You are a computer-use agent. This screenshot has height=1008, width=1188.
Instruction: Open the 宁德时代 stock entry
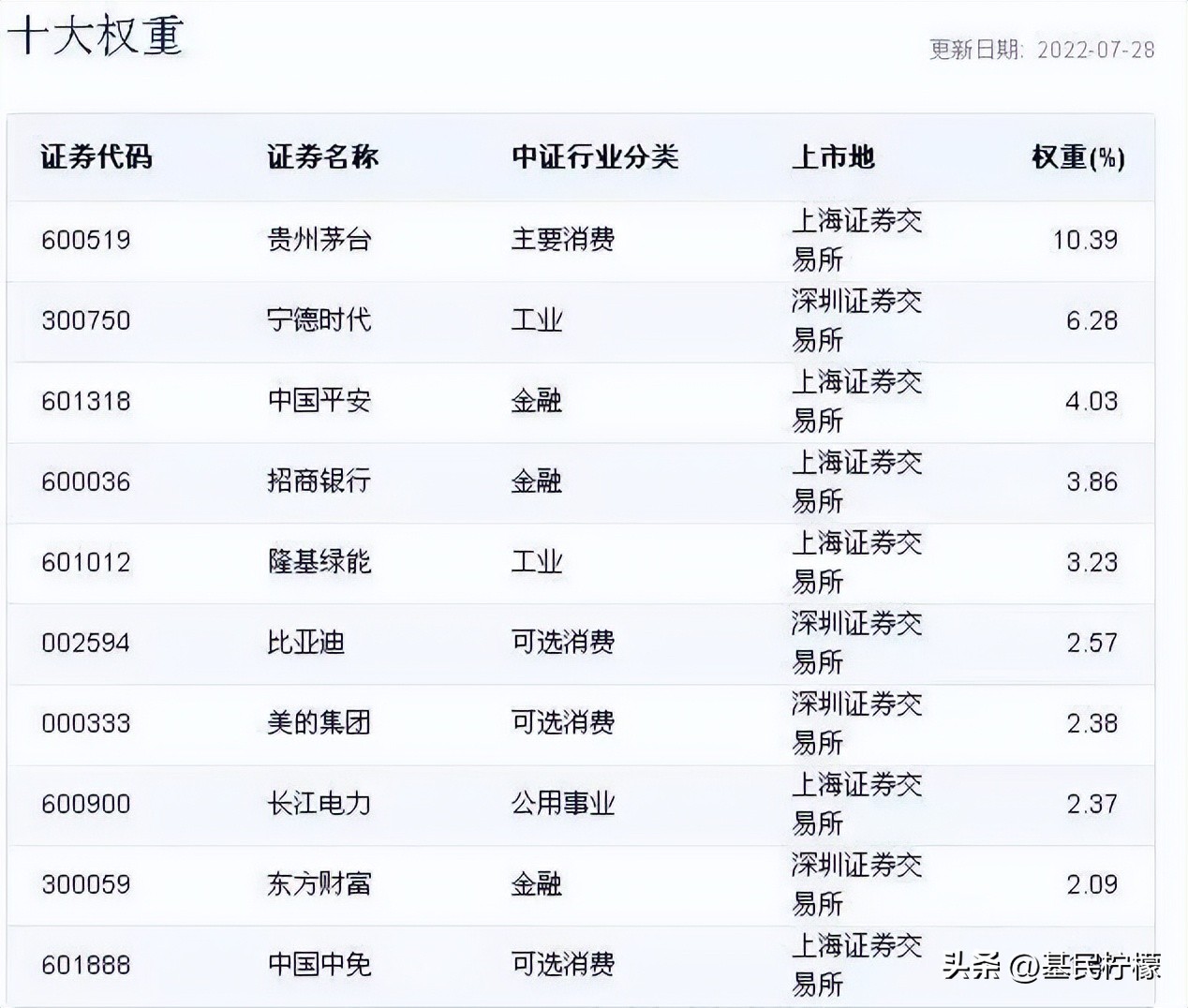click(321, 320)
